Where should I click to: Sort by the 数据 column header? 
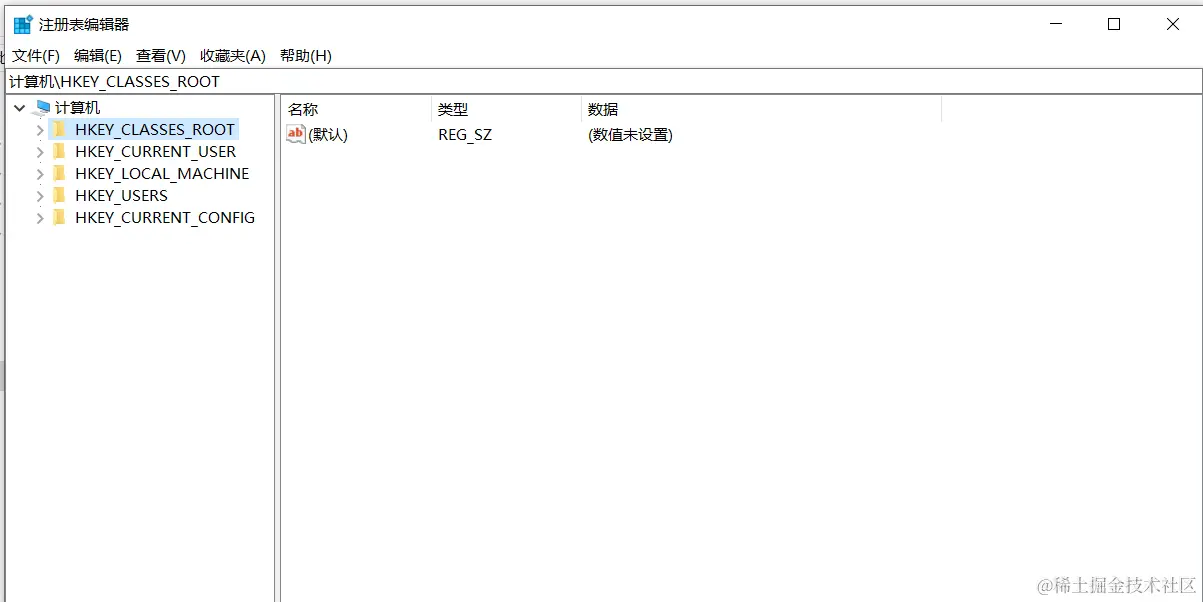761,110
